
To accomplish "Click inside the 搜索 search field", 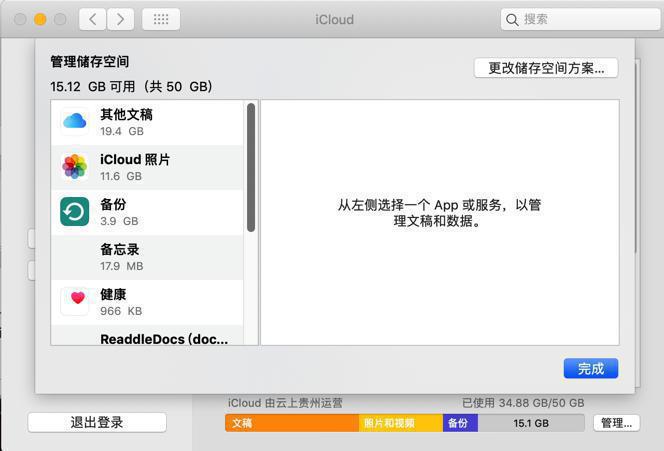I will point(580,19).
